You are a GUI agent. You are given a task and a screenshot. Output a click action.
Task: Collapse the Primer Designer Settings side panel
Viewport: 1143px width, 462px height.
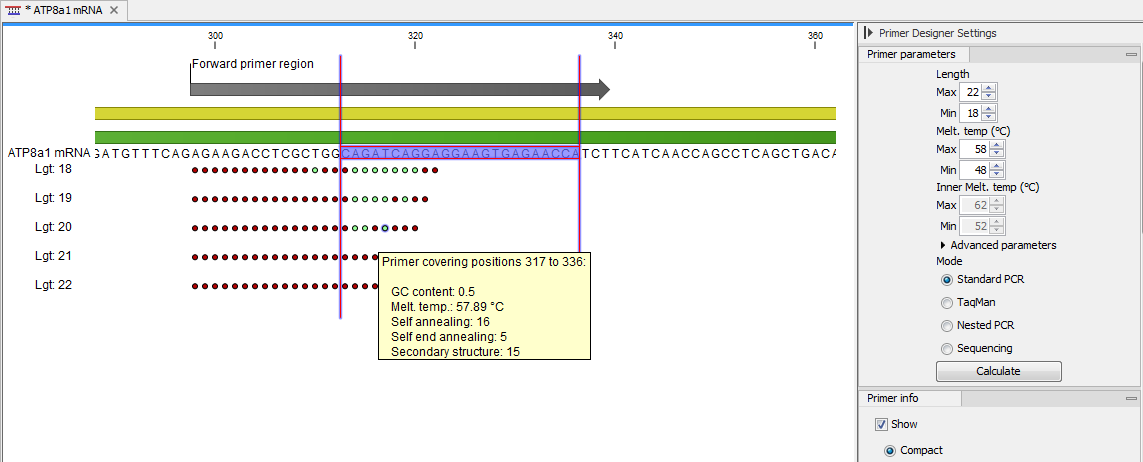tap(868, 33)
